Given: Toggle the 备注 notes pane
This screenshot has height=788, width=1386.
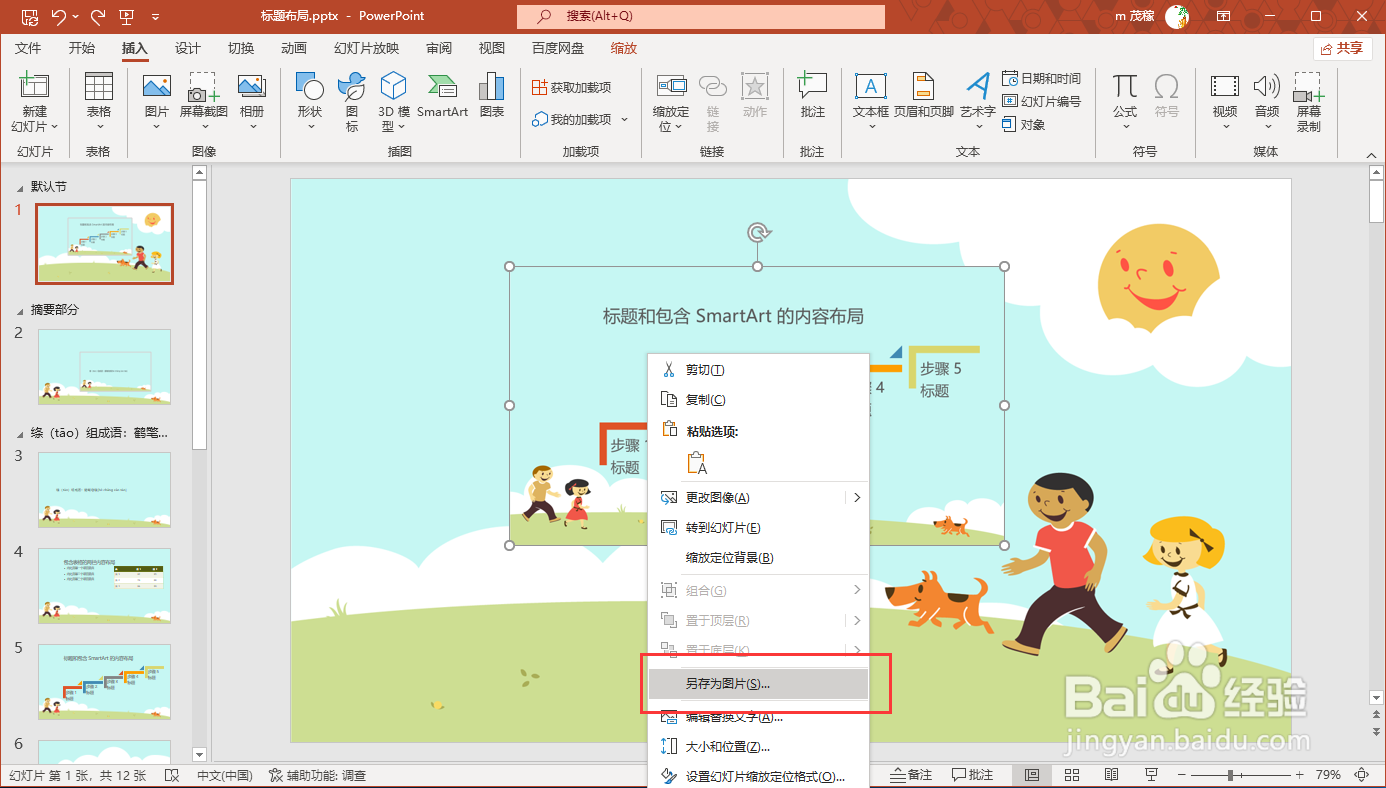Looking at the screenshot, I should click(912, 775).
